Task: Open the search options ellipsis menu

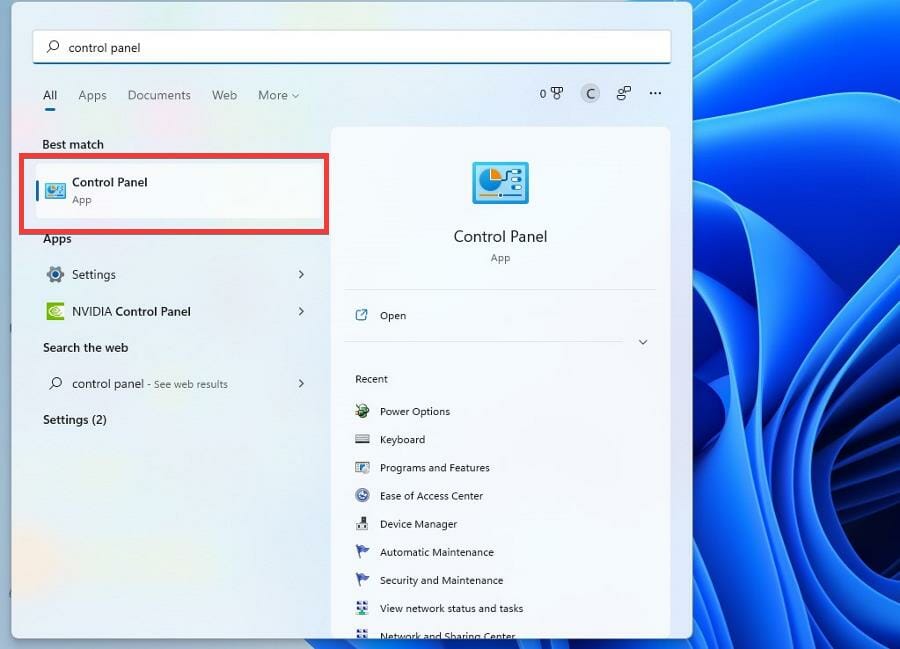Action: click(655, 93)
